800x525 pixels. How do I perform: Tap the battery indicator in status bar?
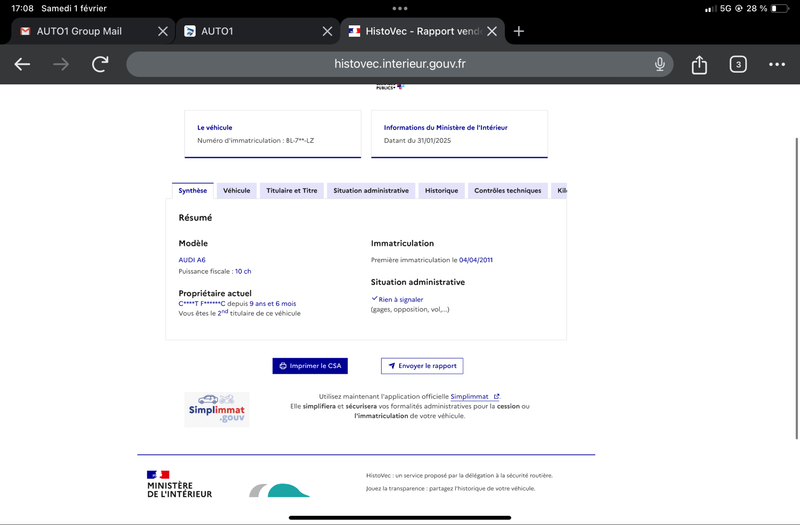(x=780, y=8)
